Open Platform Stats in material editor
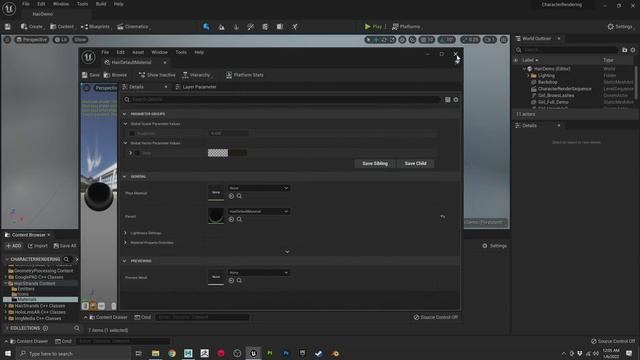This screenshot has width=640, height=360. pyautogui.click(x=244, y=75)
